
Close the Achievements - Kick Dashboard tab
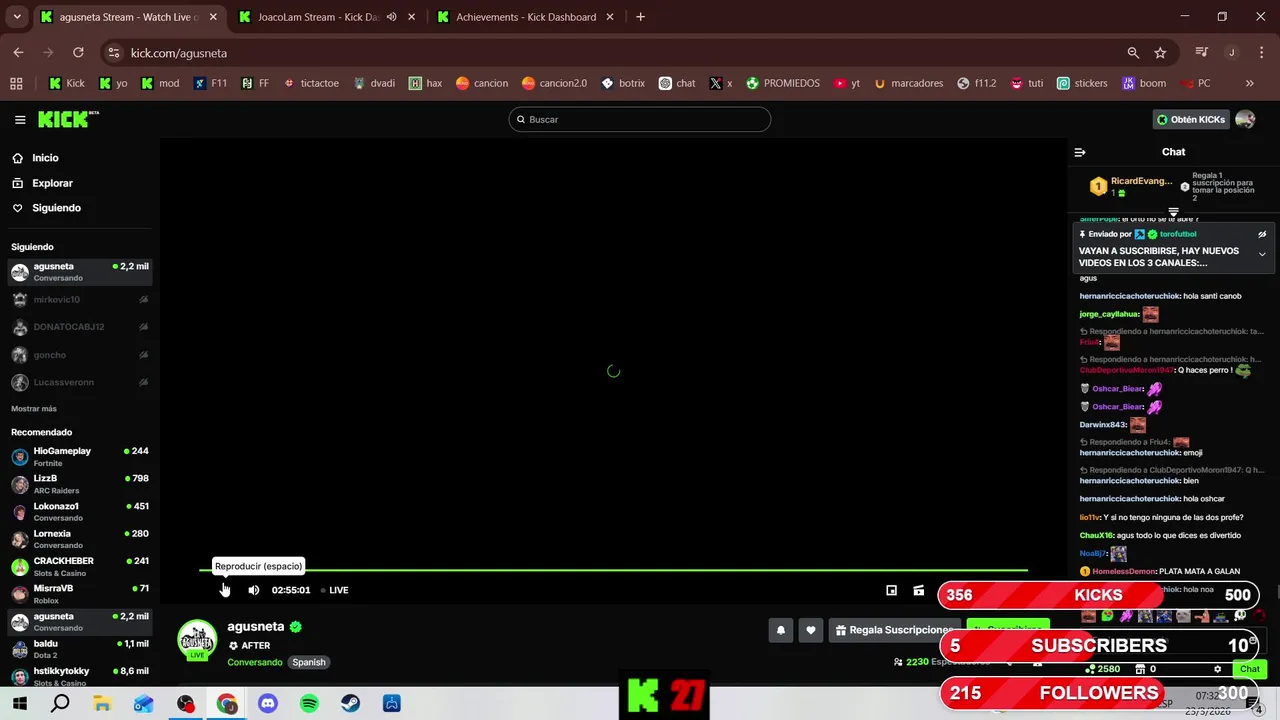coord(611,17)
